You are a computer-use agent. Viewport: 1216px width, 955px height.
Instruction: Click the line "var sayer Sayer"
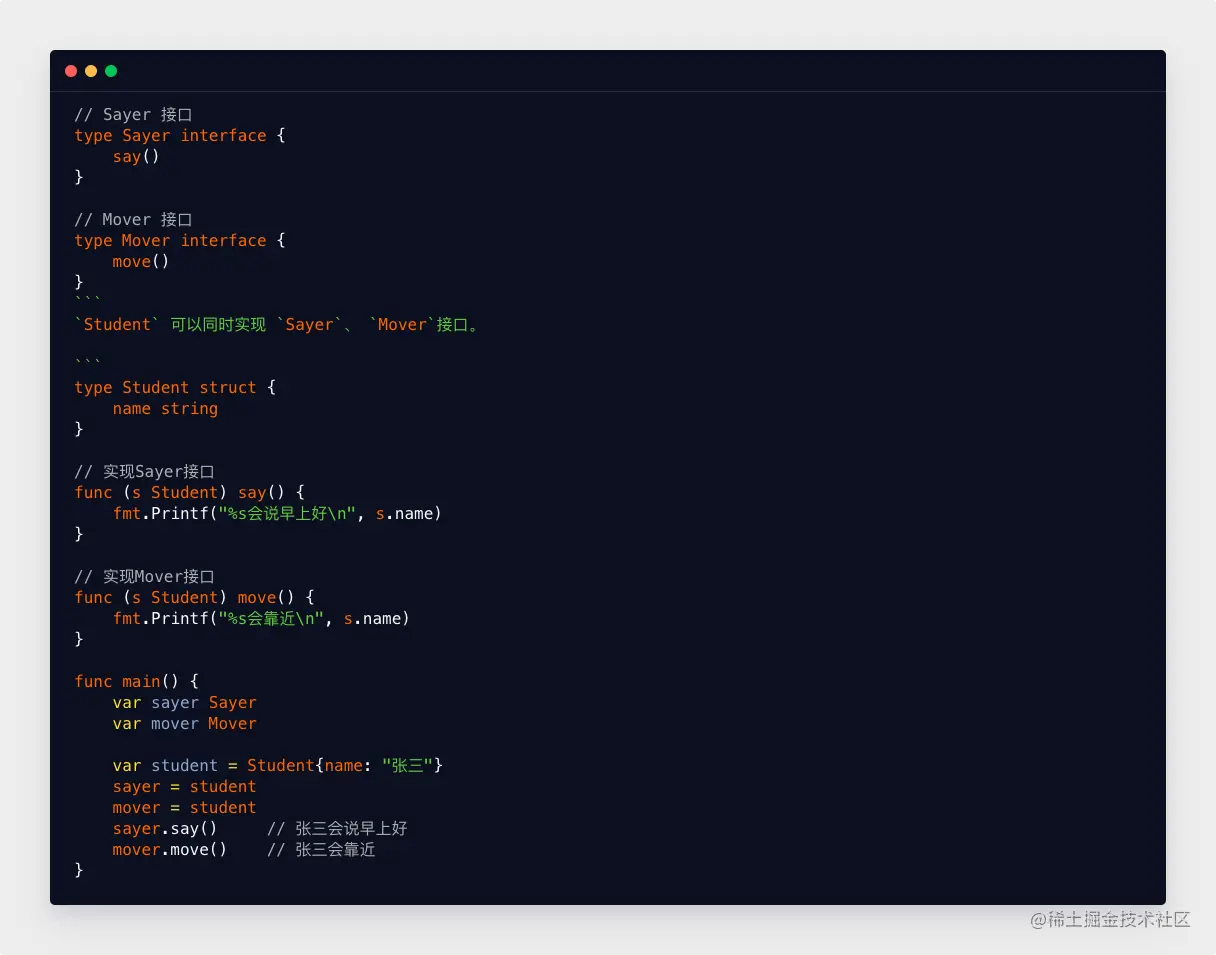tap(185, 703)
